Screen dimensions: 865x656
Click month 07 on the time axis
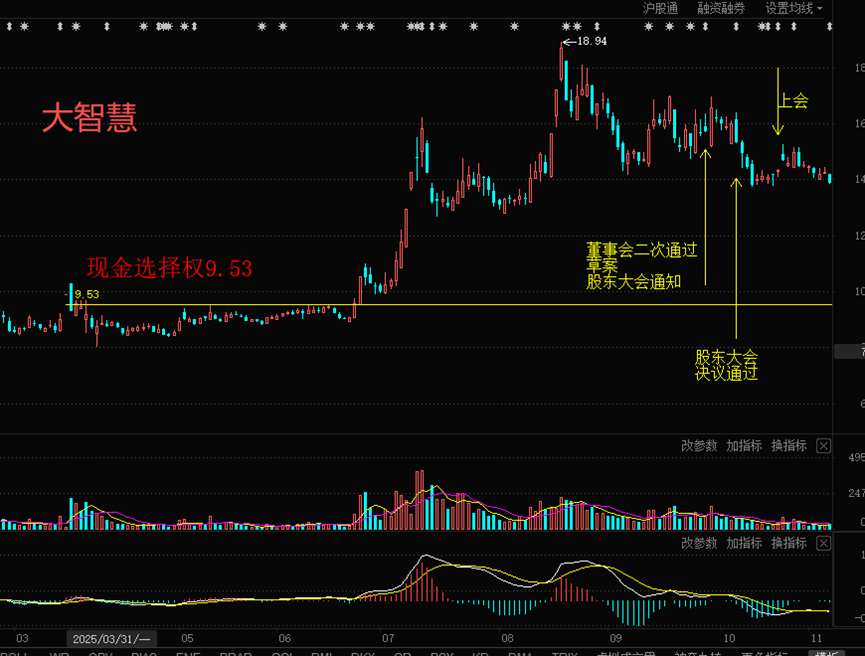click(388, 638)
